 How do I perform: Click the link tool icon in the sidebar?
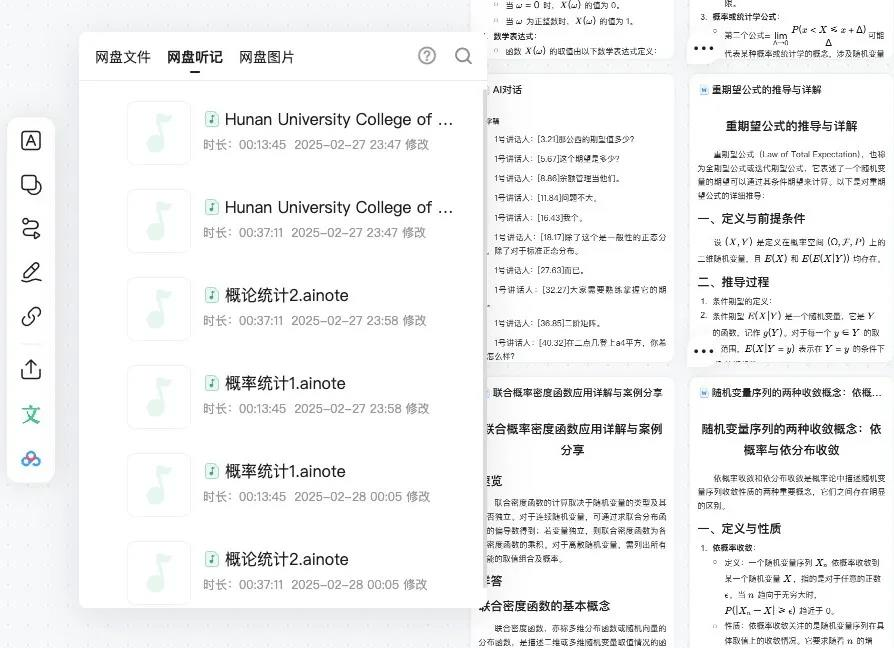(30, 315)
